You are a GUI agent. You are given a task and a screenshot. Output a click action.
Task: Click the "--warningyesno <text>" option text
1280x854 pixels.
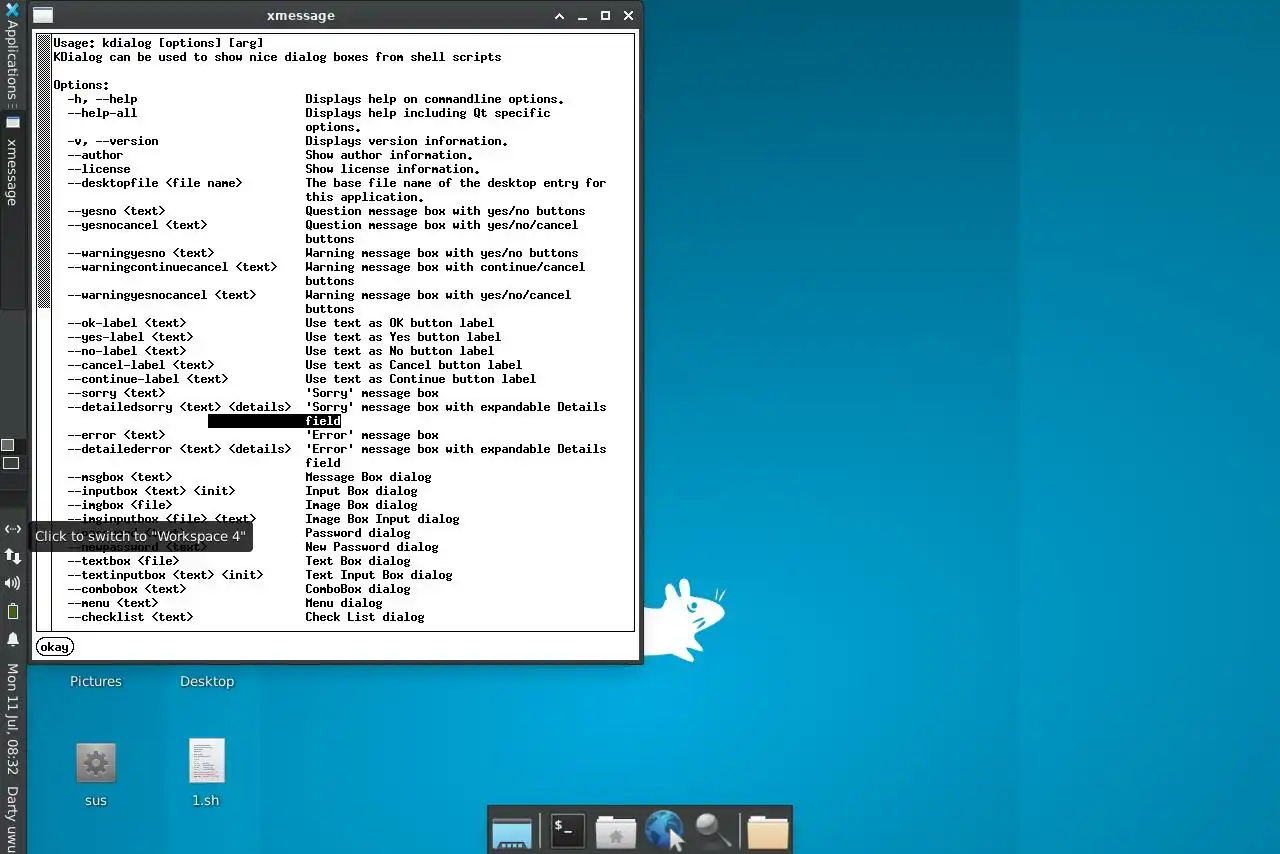[x=141, y=253]
